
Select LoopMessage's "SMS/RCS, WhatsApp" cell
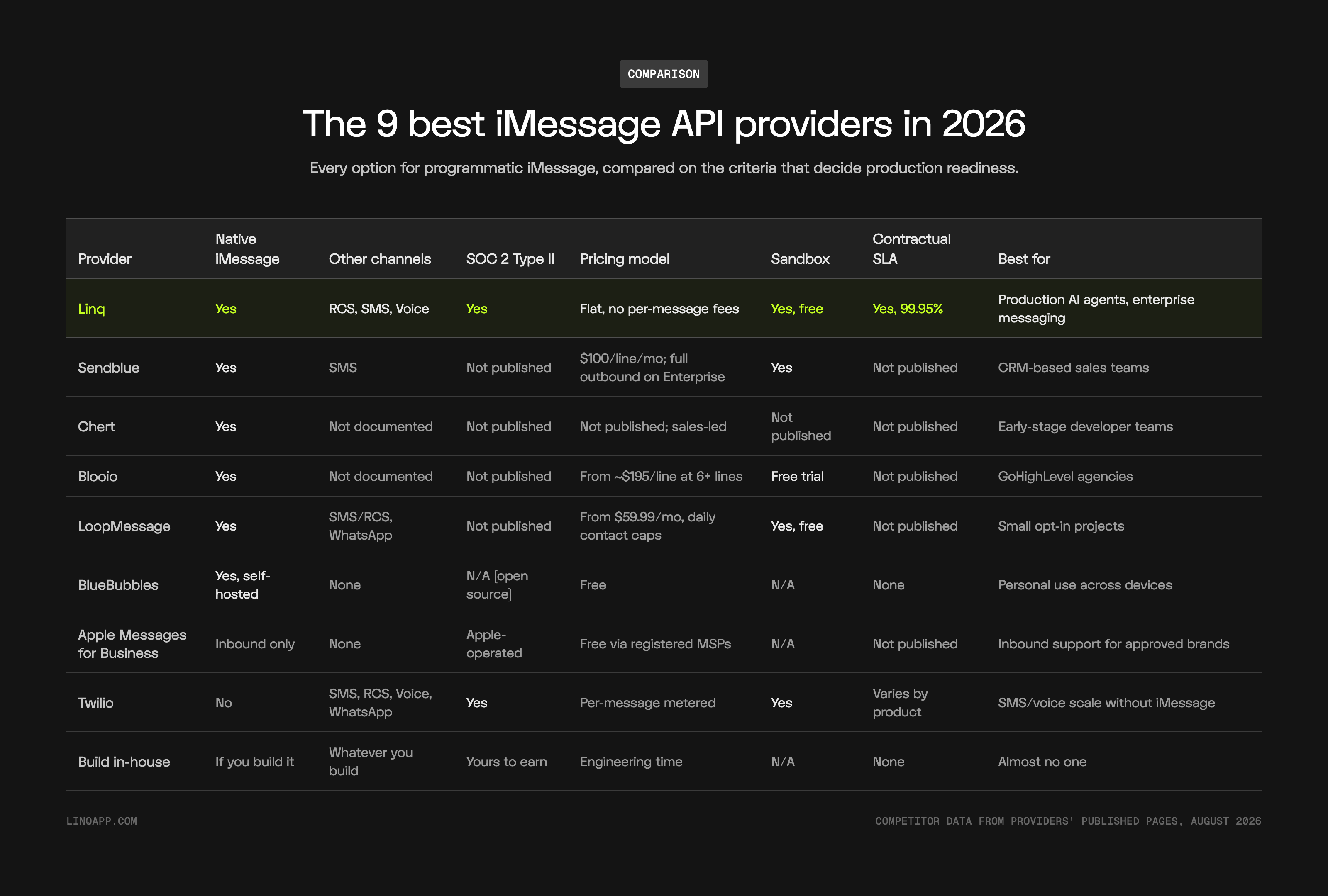[x=361, y=526]
